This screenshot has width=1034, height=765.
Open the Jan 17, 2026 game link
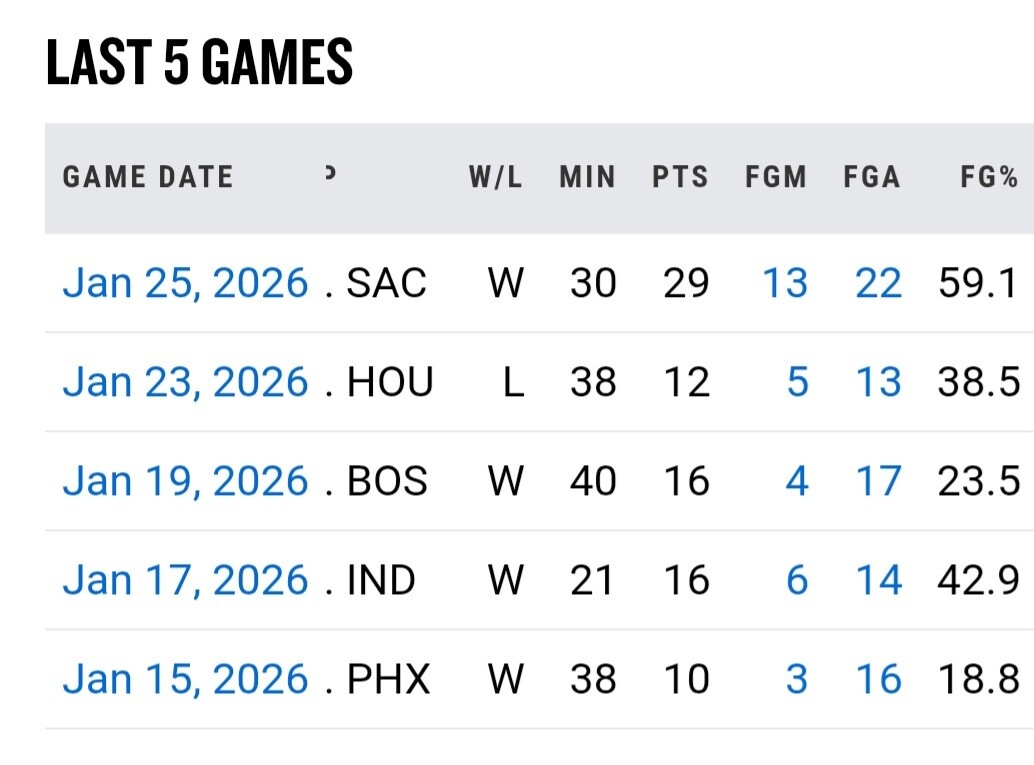point(185,580)
